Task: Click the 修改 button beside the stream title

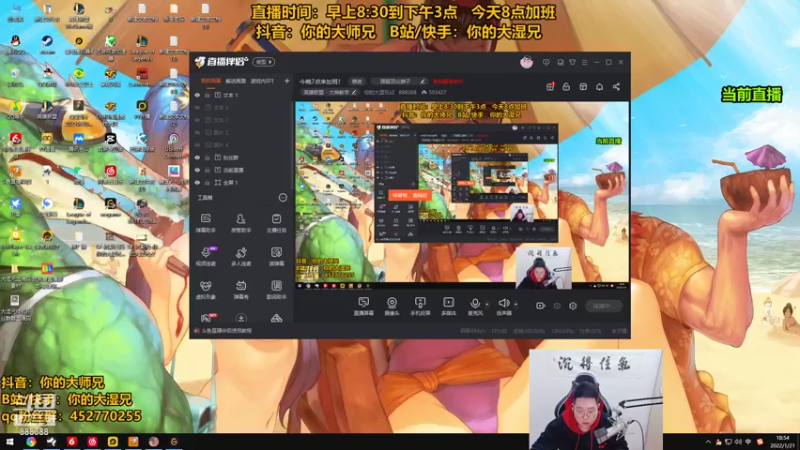Action: point(357,82)
